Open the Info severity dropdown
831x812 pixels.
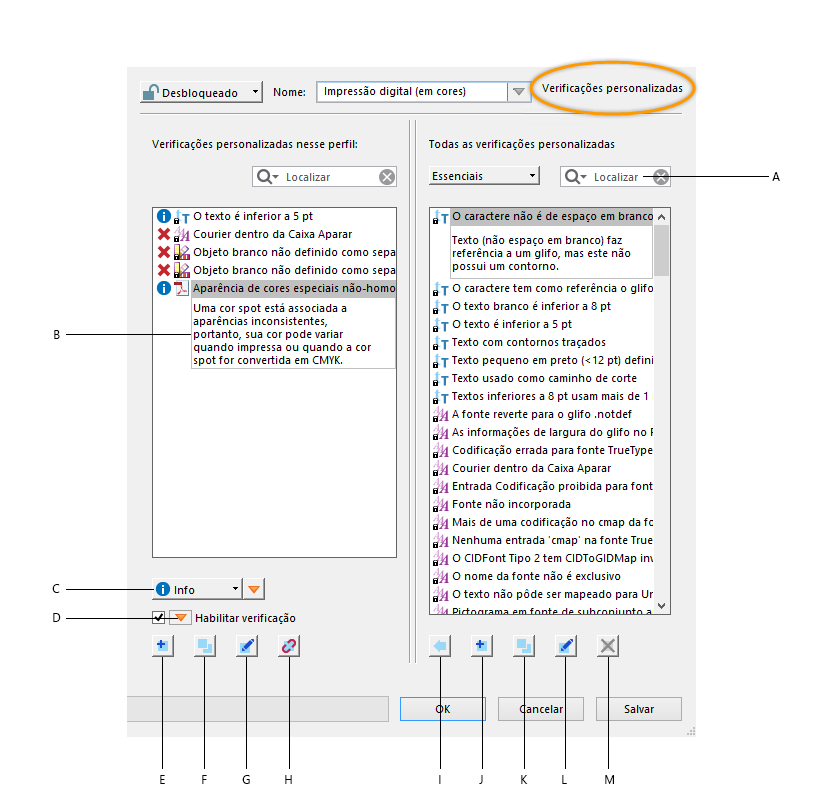click(197, 589)
